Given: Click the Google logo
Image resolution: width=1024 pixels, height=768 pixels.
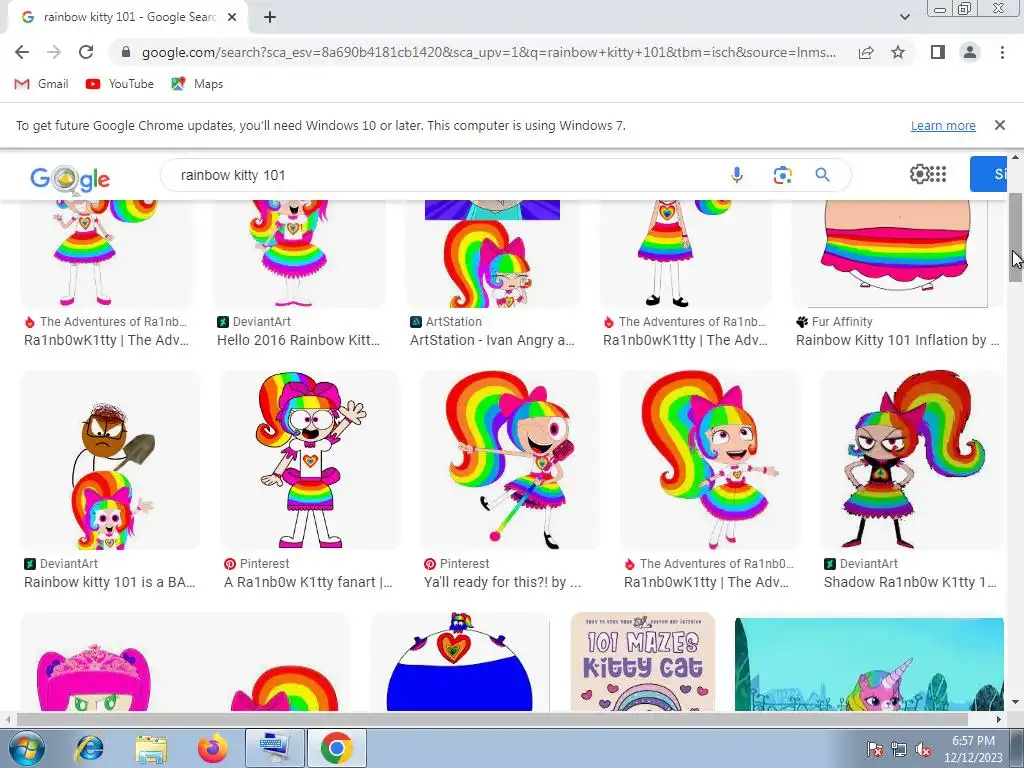Looking at the screenshot, I should [x=70, y=178].
